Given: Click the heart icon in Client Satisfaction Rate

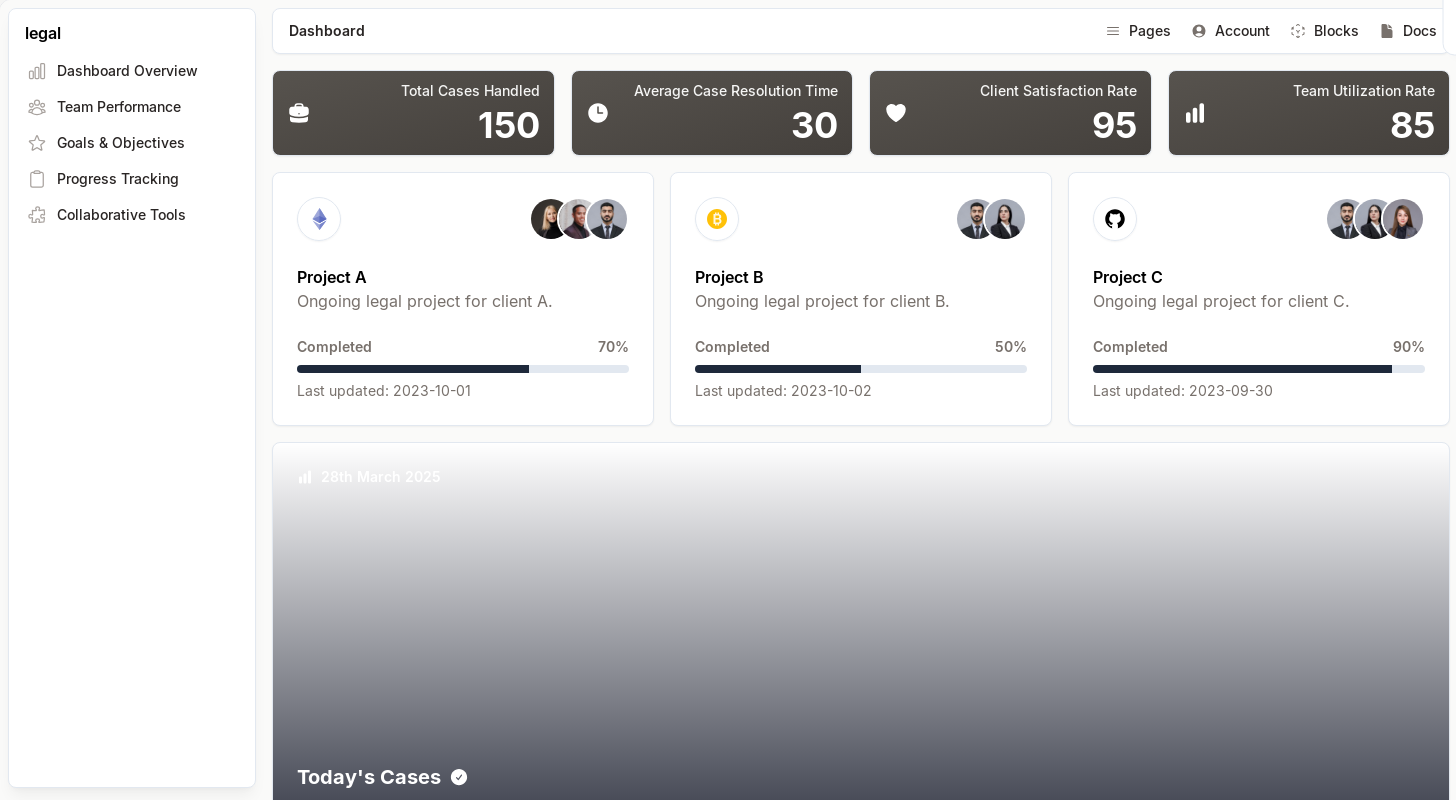Looking at the screenshot, I should coord(896,113).
